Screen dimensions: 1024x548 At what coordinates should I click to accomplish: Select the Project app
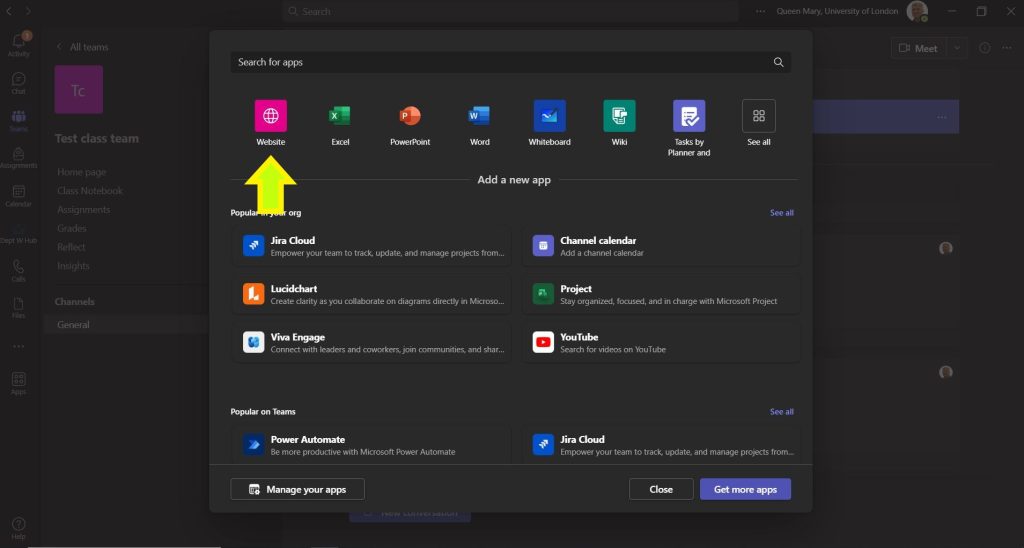(x=661, y=295)
